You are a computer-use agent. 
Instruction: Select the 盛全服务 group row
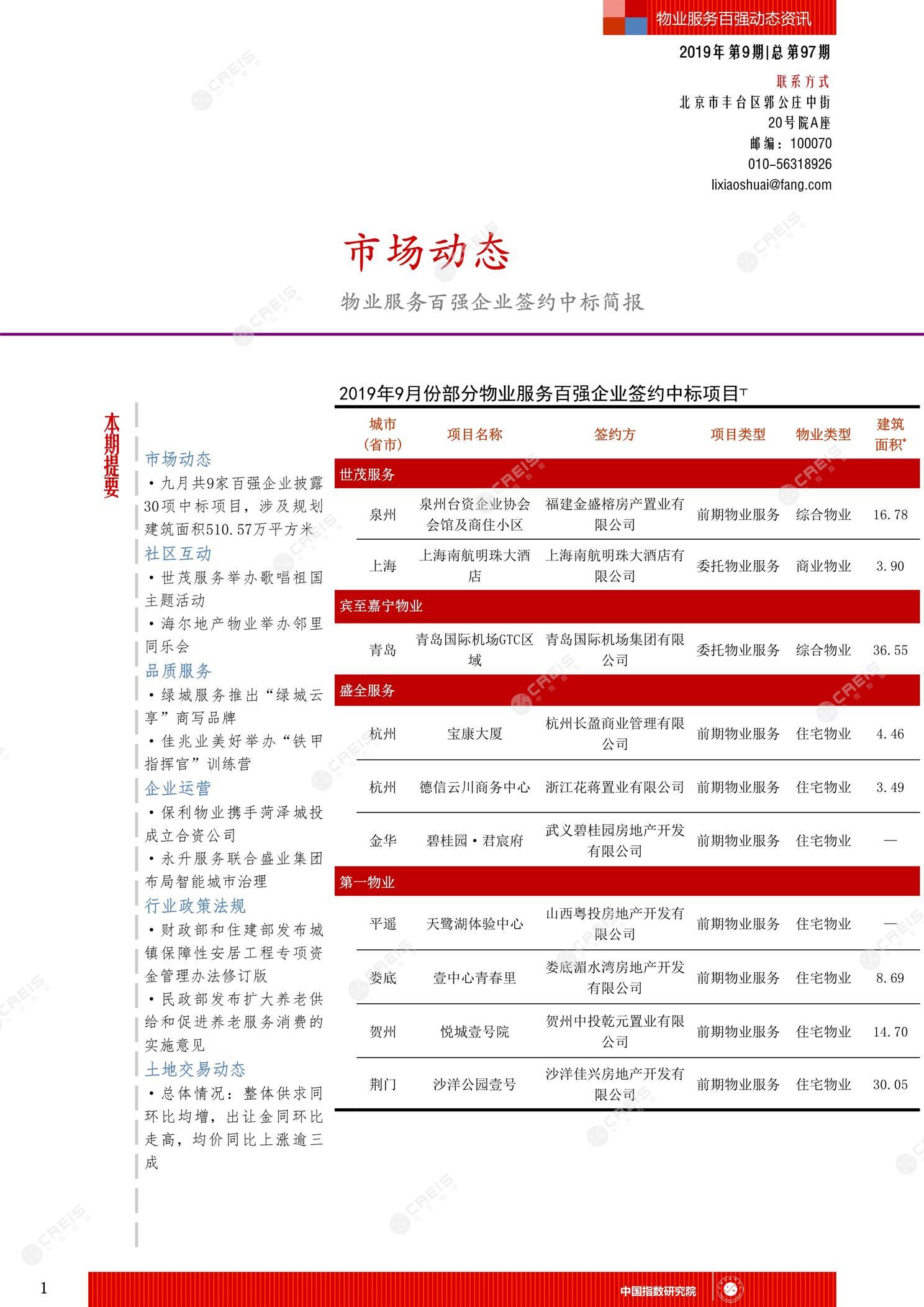[x=627, y=690]
